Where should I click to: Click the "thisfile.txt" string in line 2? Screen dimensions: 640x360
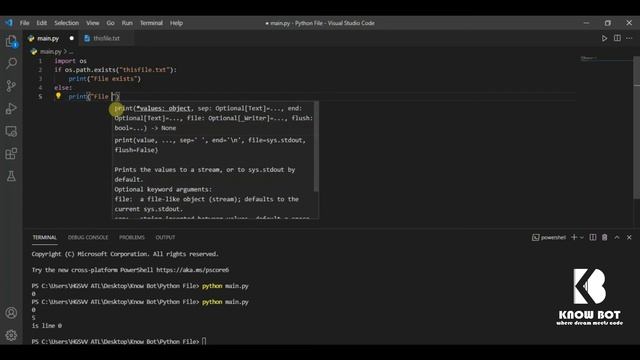(x=144, y=70)
